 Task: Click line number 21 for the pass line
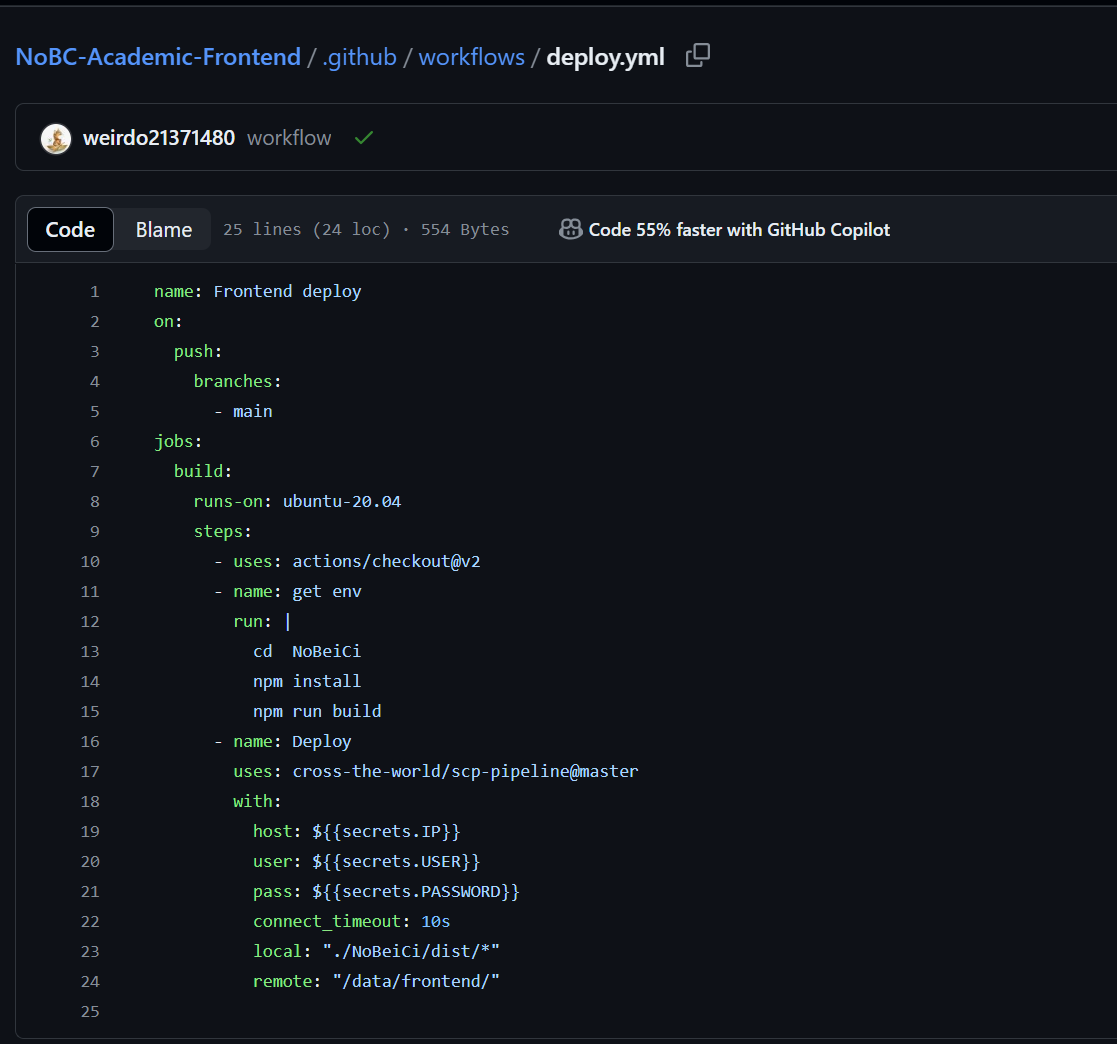[x=90, y=892]
